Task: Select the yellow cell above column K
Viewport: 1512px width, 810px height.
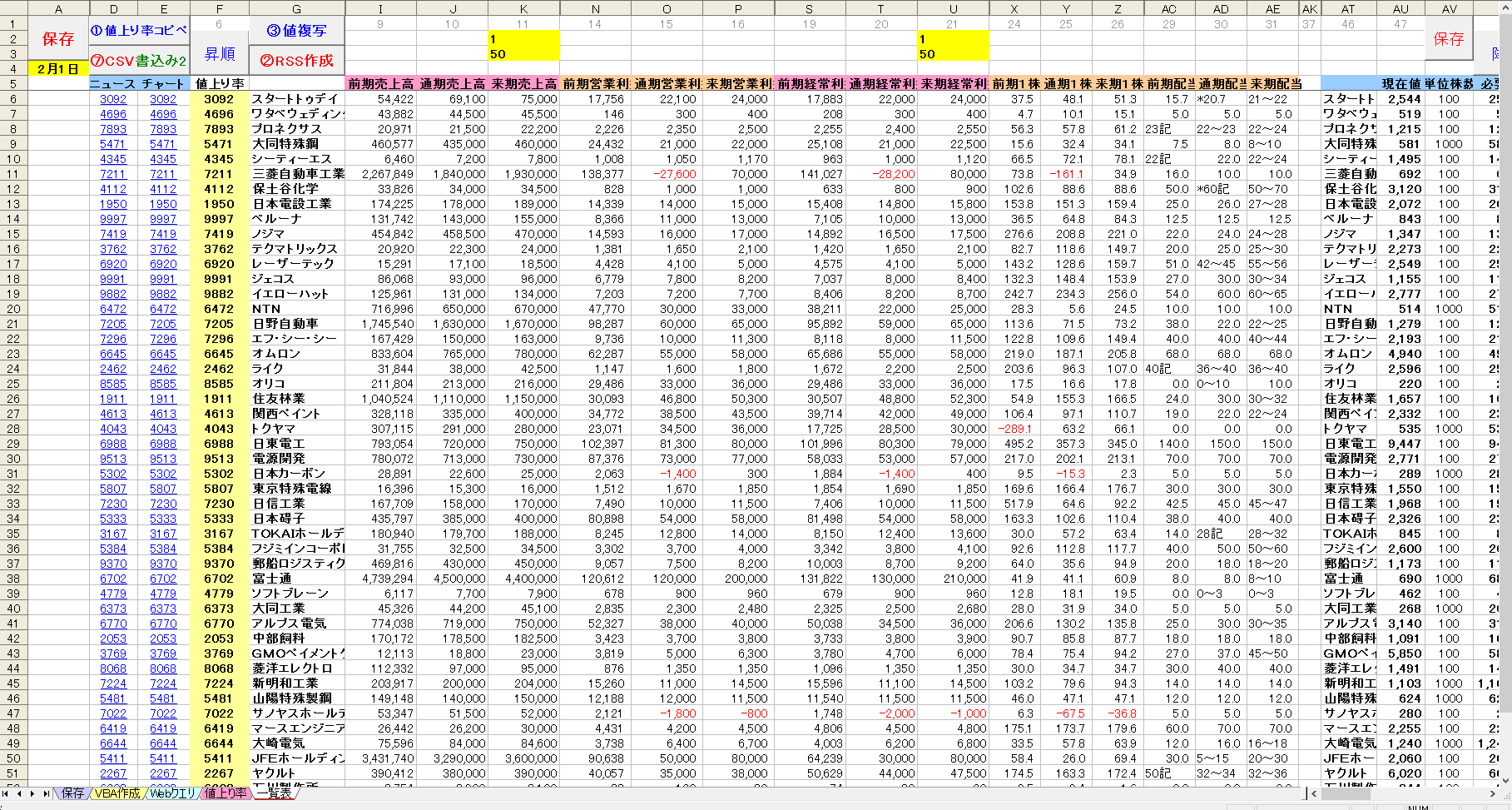Action: coord(524,47)
